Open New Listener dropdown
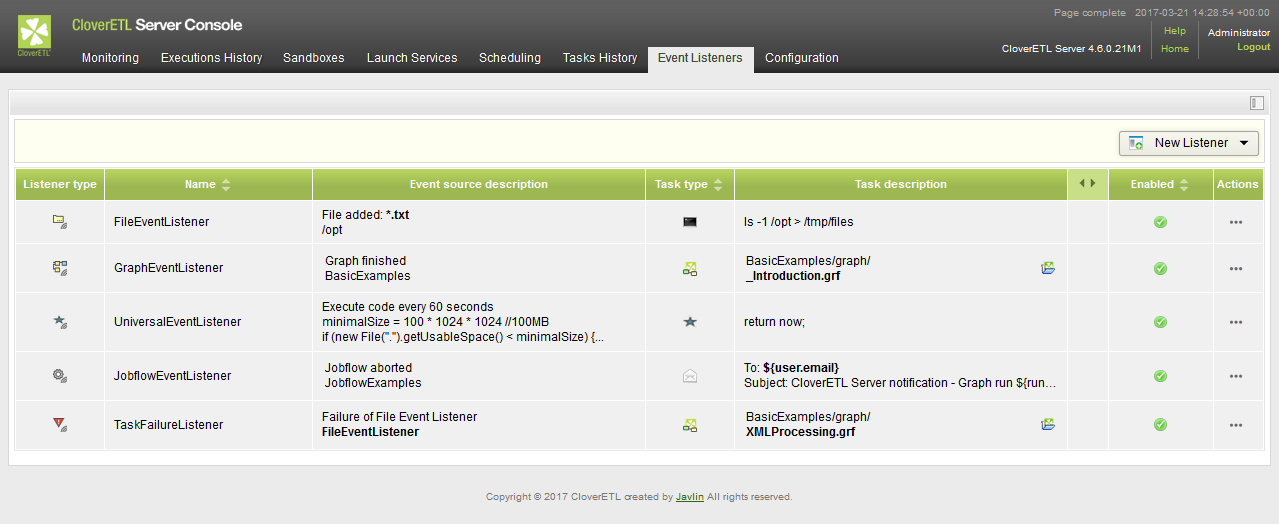The height and width of the screenshot is (524, 1279). coord(1188,143)
